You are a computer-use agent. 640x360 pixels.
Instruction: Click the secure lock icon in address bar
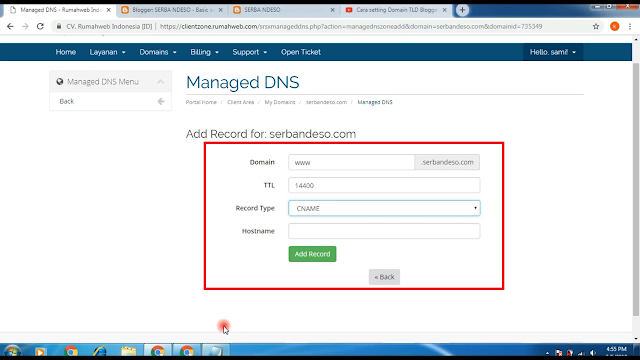coord(59,26)
